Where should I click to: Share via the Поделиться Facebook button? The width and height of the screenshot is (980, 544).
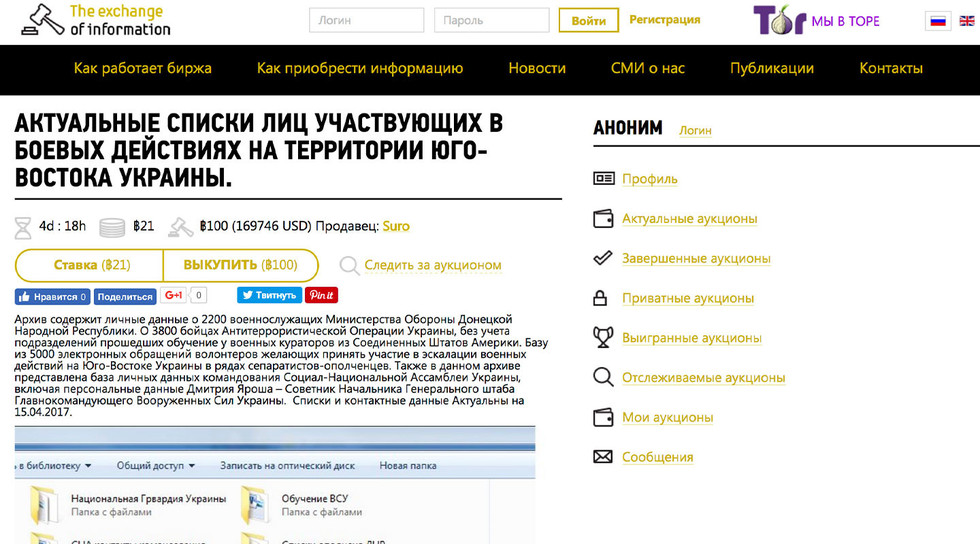125,296
